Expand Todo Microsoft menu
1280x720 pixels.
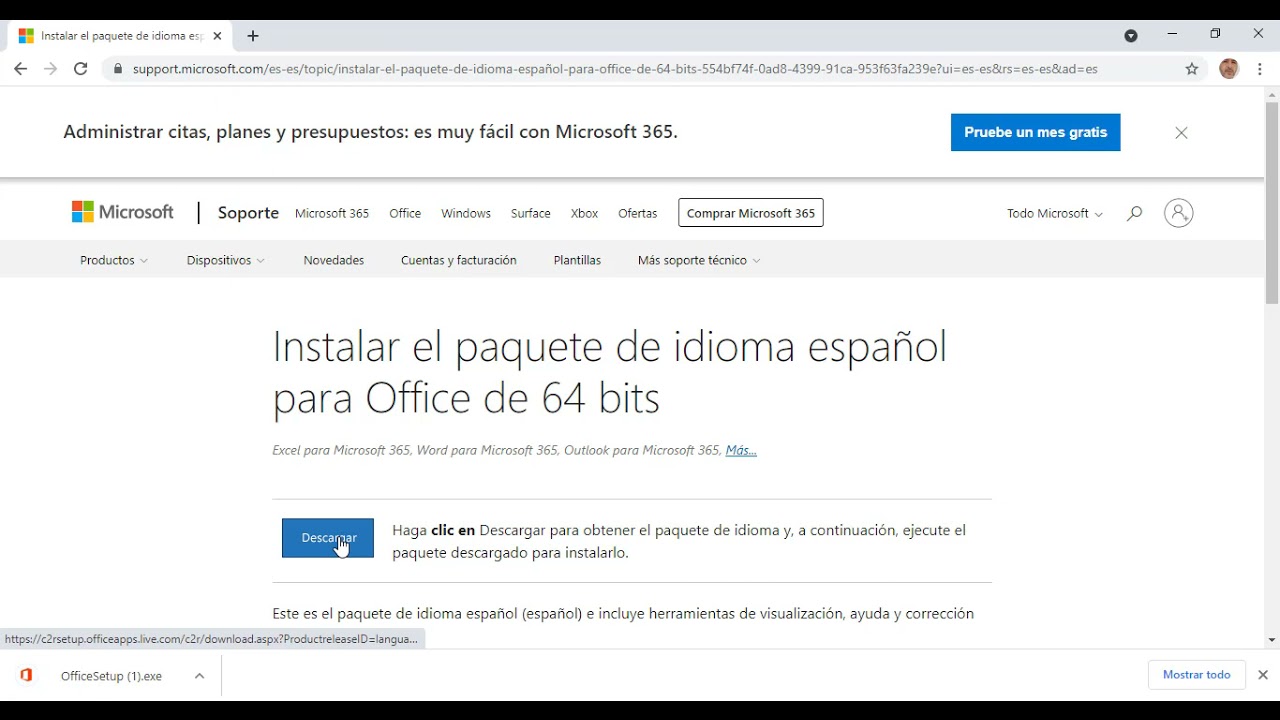tap(1055, 213)
